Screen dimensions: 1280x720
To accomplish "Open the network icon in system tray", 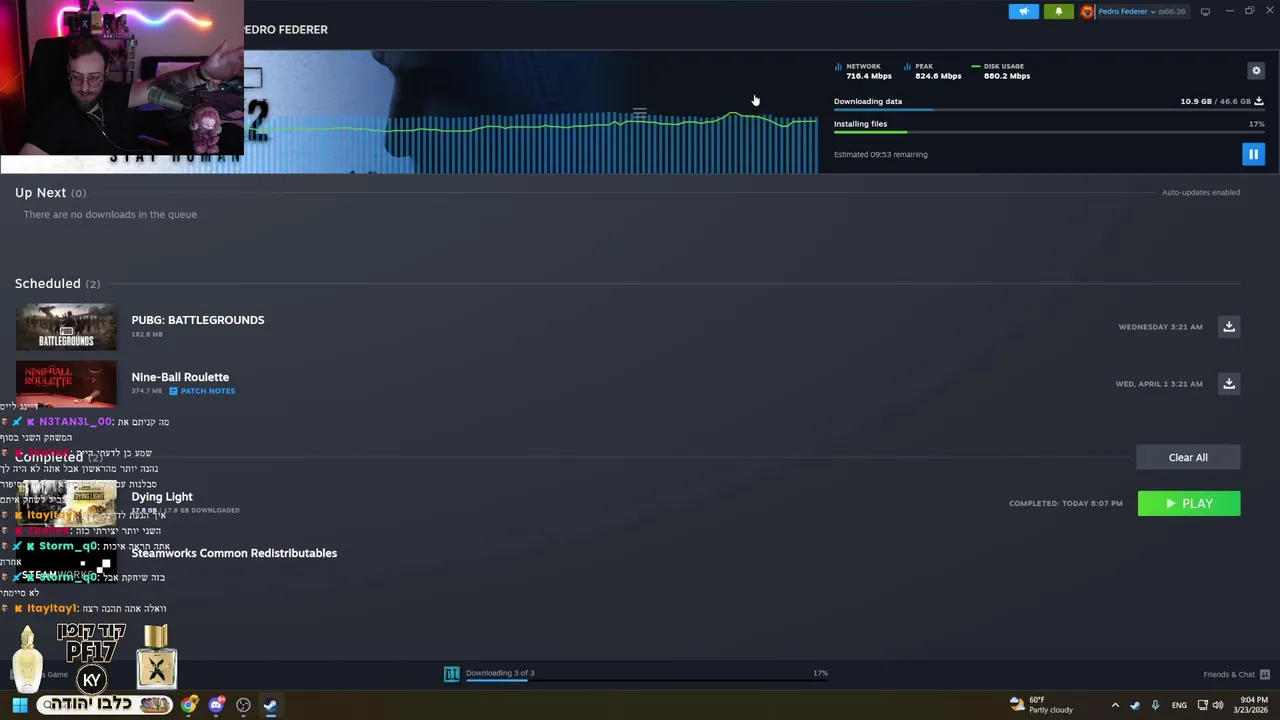I will (x=1203, y=705).
